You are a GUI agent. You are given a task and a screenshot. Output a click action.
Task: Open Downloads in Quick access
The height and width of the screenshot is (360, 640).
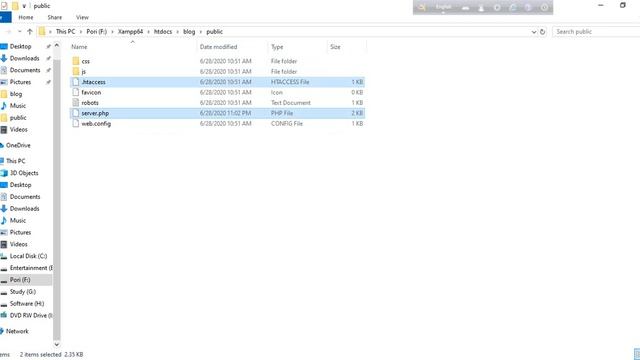coord(24,58)
